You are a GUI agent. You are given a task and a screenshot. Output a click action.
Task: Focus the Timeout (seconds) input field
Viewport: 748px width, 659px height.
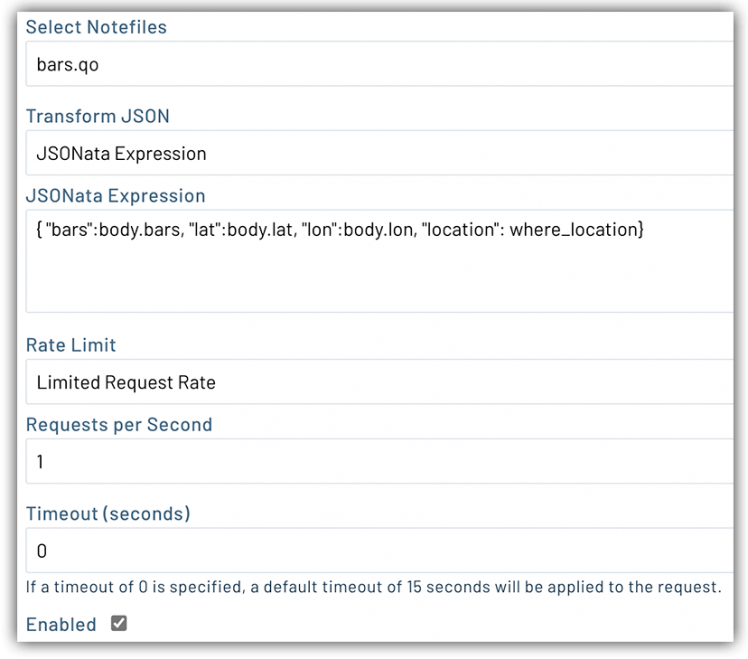[380, 551]
